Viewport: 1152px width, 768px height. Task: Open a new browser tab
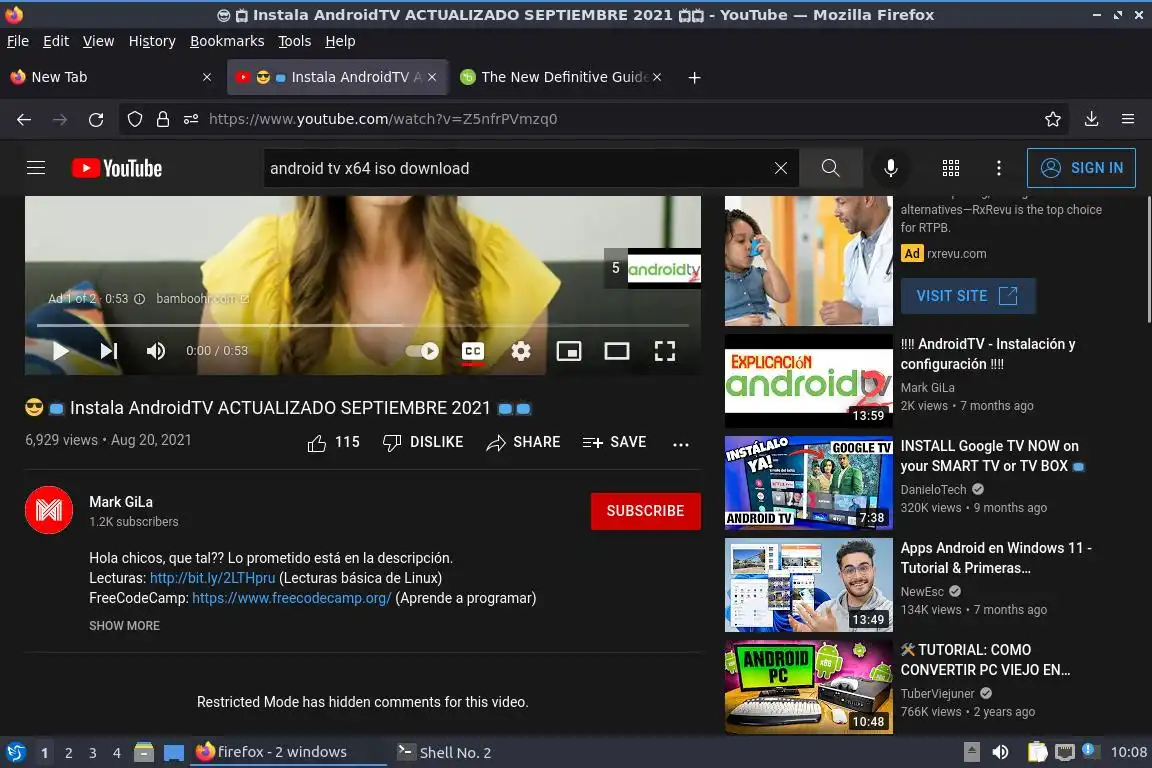[x=694, y=77]
